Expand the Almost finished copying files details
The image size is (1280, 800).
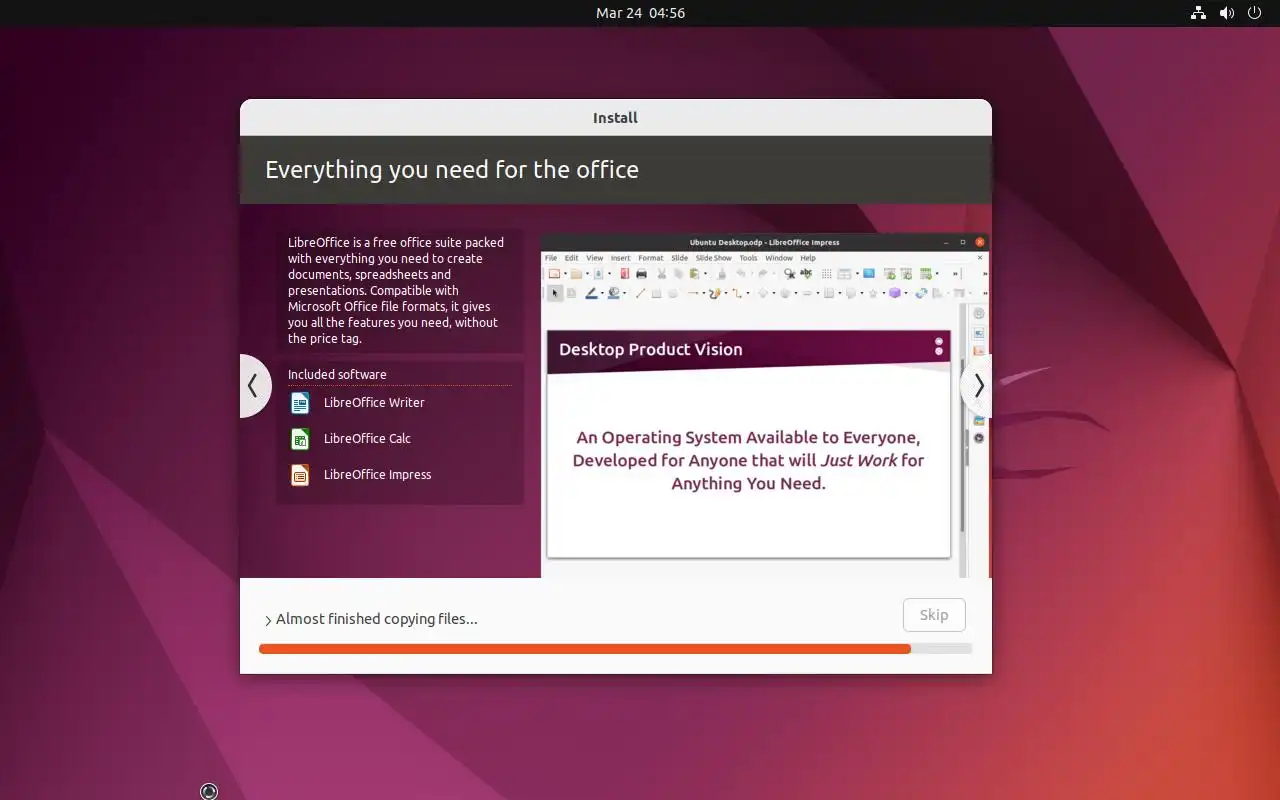[x=268, y=620]
